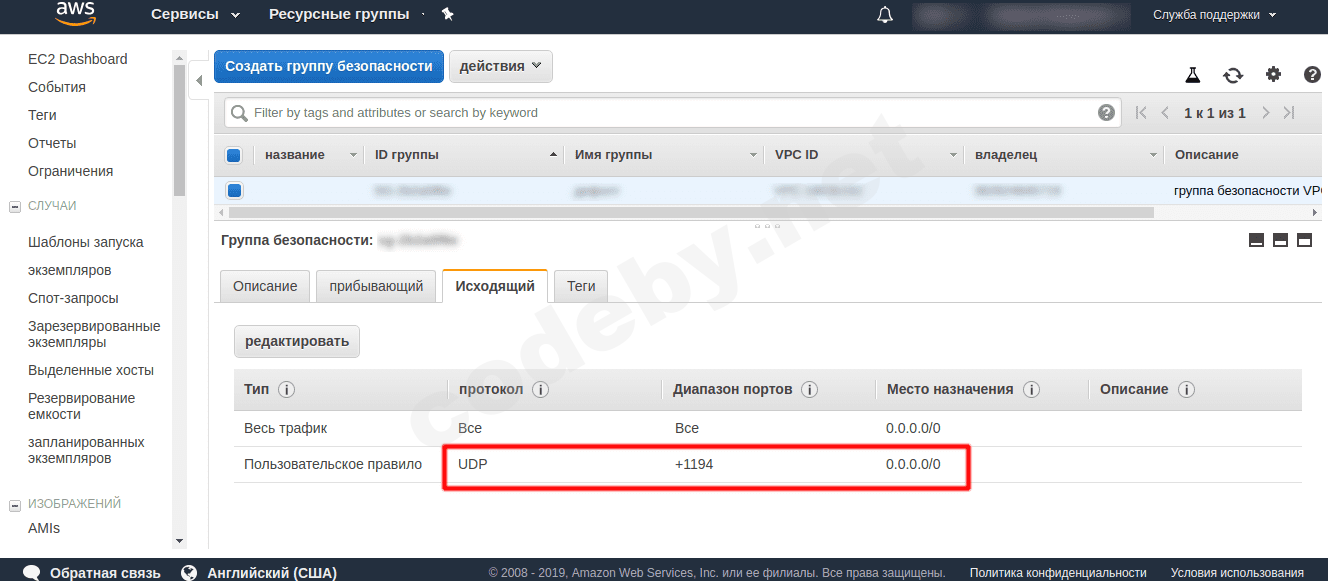This screenshot has width=1328, height=581.
Task: Show info for Диапазон портов column
Action: coord(810,390)
